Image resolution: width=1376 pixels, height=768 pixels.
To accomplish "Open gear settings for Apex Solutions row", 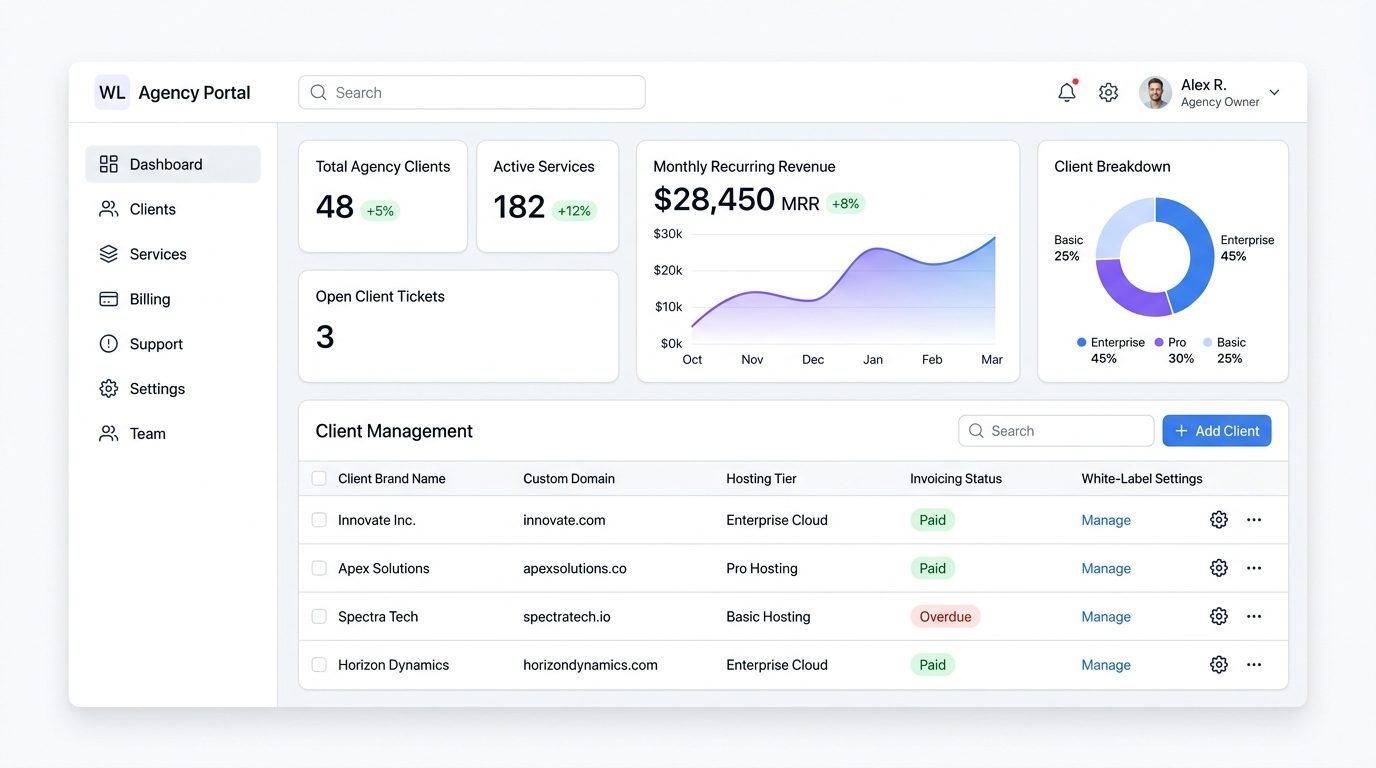I will click(x=1218, y=568).
